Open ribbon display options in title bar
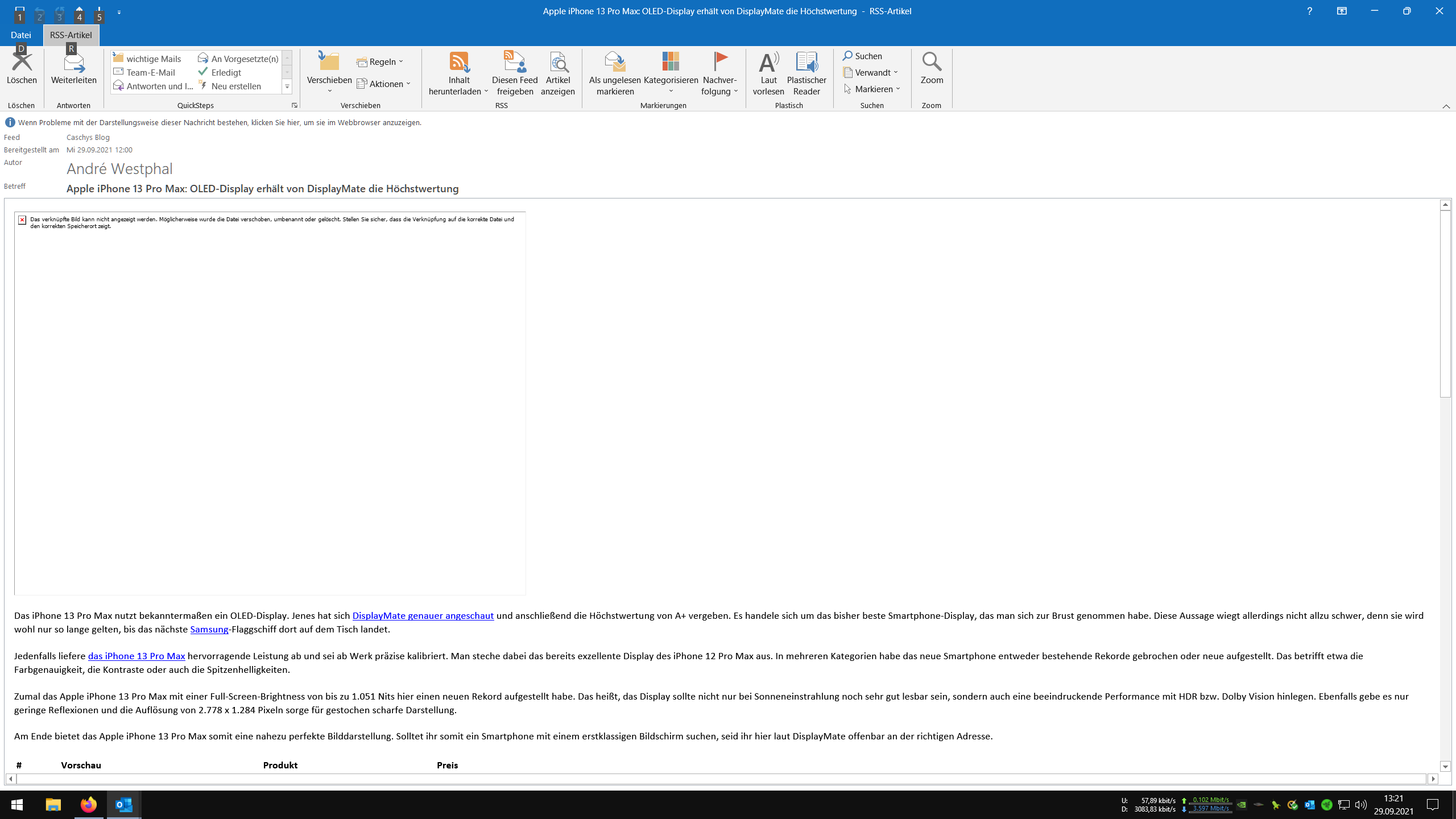 (1342, 11)
